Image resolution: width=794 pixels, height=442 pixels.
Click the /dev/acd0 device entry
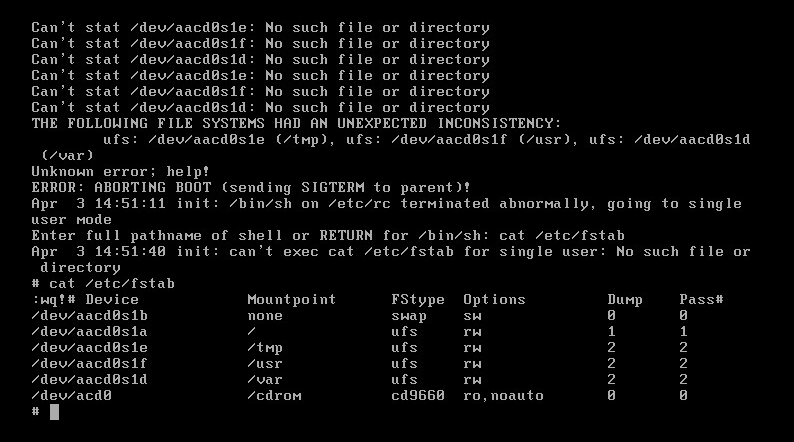click(x=71, y=395)
